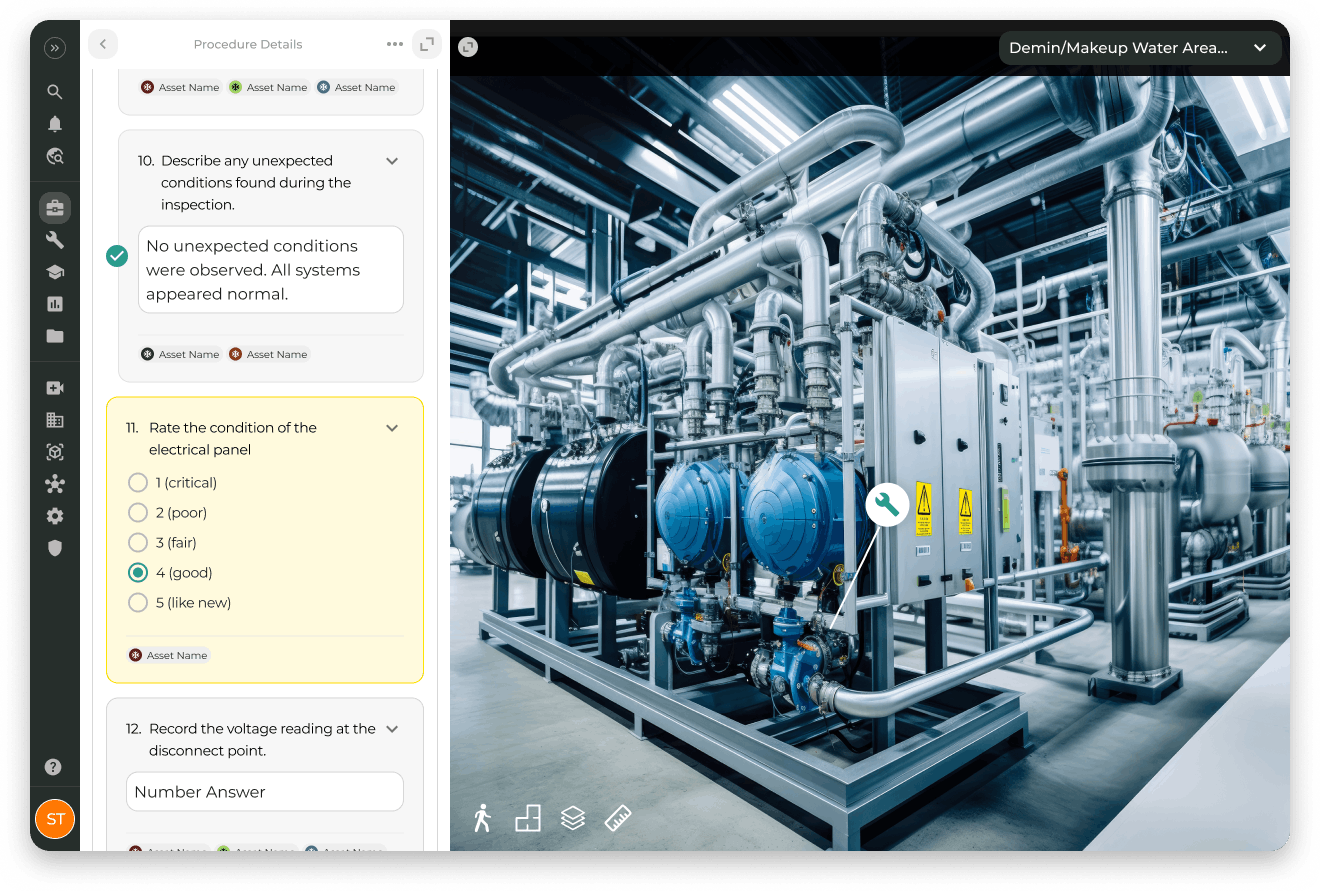Open the orange Asset Name tag in question 10
The width and height of the screenshot is (1320, 891).
click(x=268, y=355)
